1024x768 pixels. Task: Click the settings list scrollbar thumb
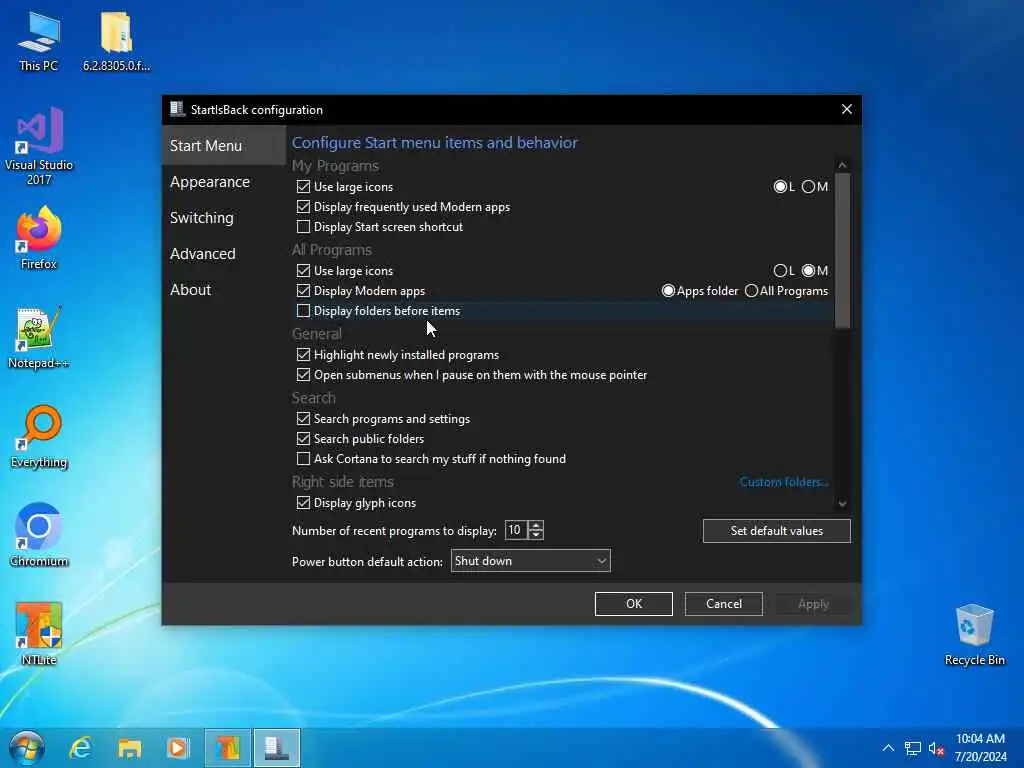(842, 251)
